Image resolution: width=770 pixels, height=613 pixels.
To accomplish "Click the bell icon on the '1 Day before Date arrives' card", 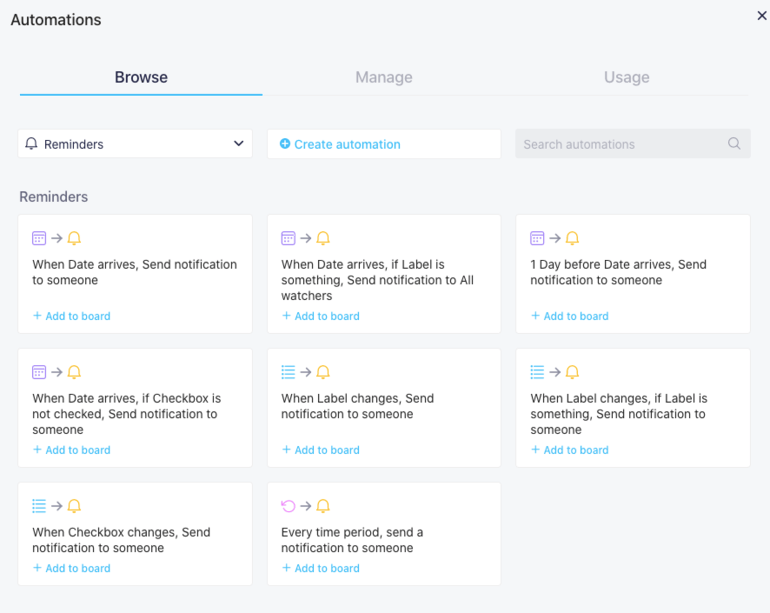I will (572, 238).
